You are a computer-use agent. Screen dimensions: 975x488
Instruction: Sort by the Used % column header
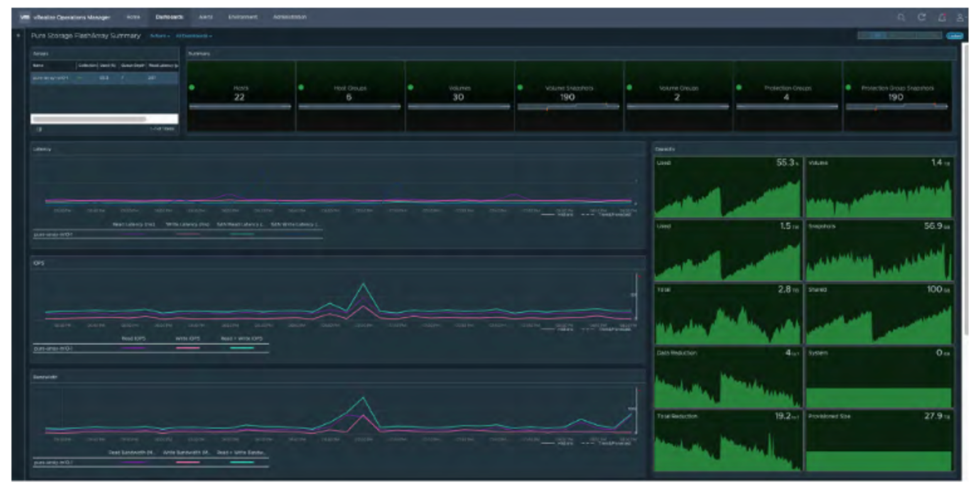click(x=108, y=65)
